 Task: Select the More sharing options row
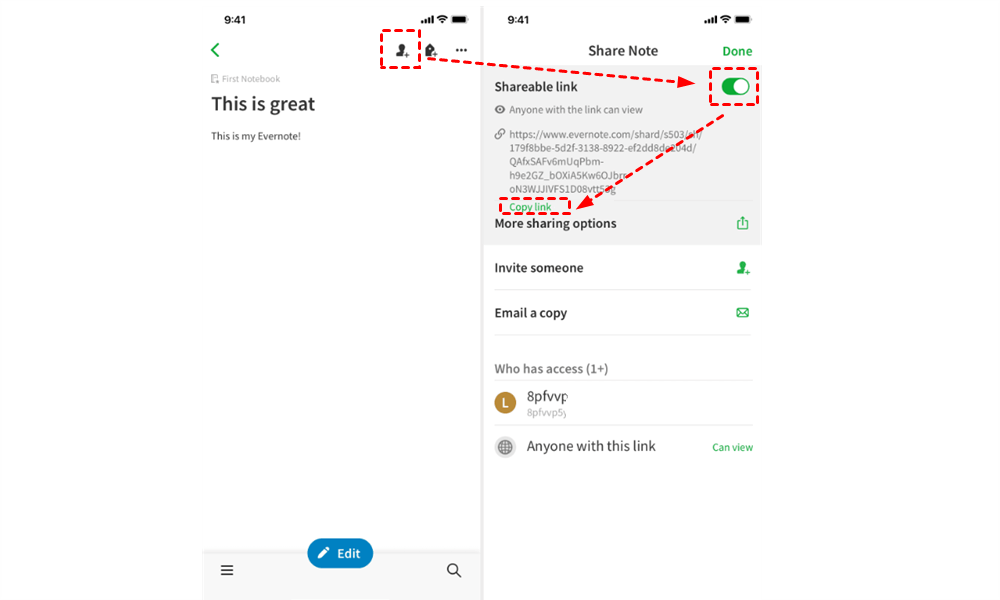pyautogui.click(x=622, y=224)
